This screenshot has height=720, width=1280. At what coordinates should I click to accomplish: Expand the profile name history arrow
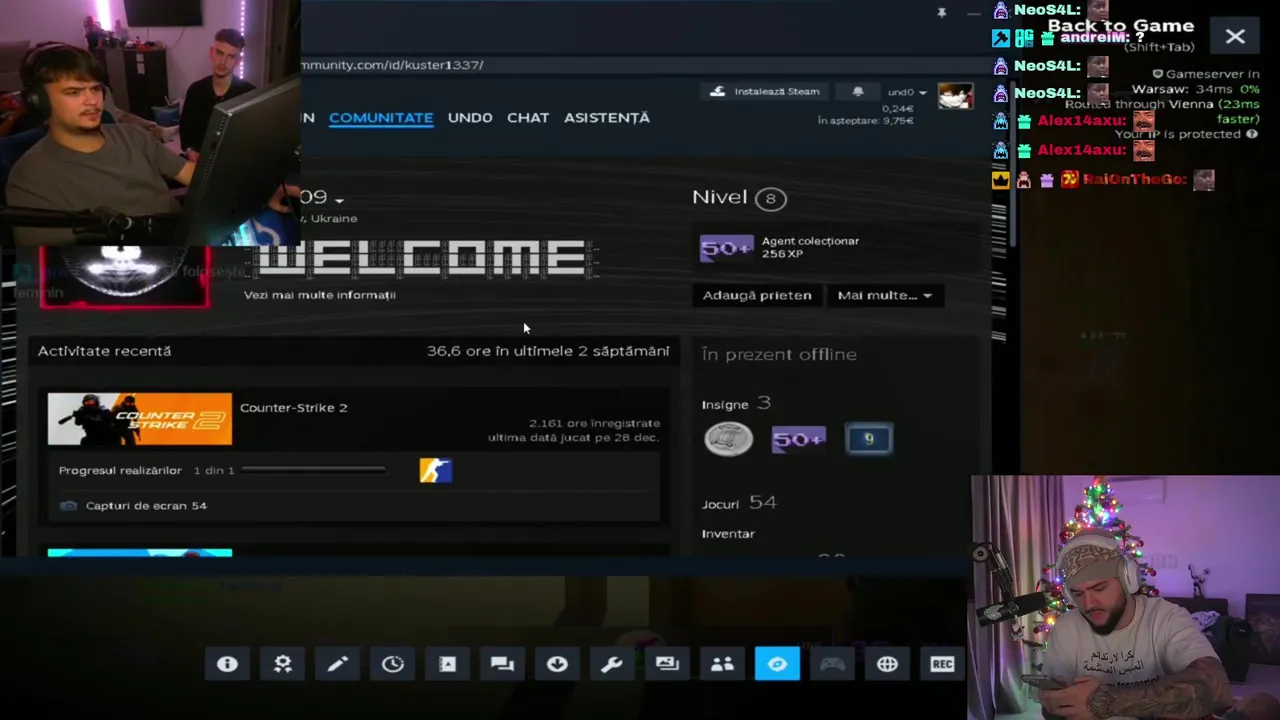click(x=339, y=201)
